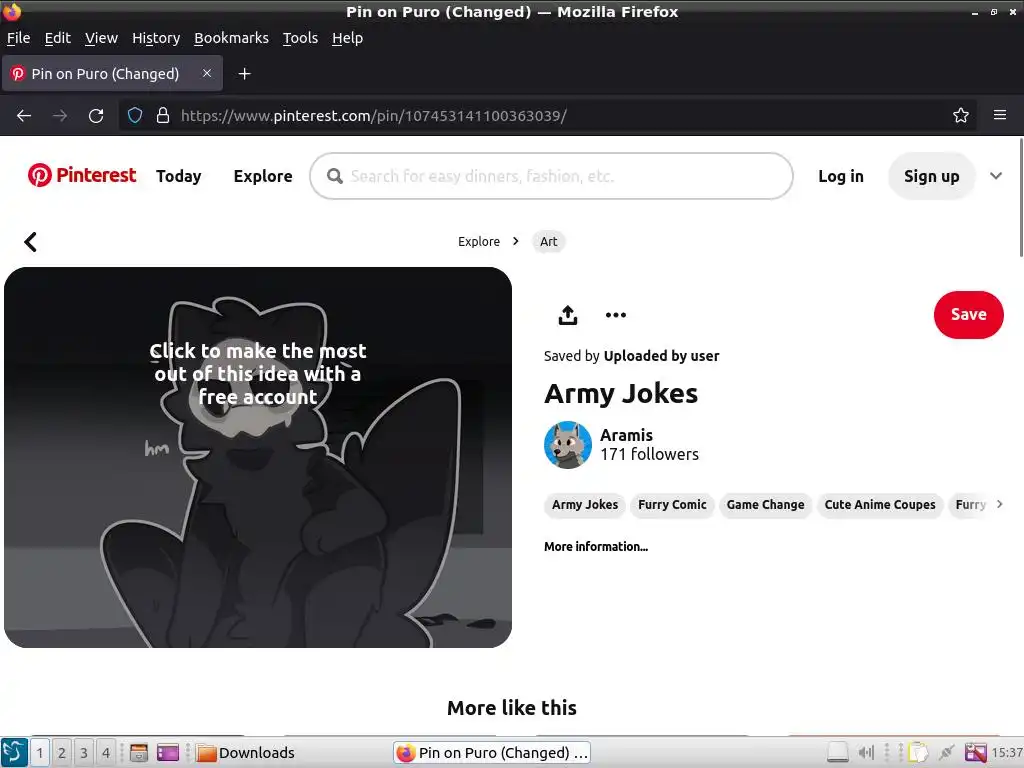The image size is (1024, 768).
Task: Click the removable drive tray icon
Action: [837, 753]
